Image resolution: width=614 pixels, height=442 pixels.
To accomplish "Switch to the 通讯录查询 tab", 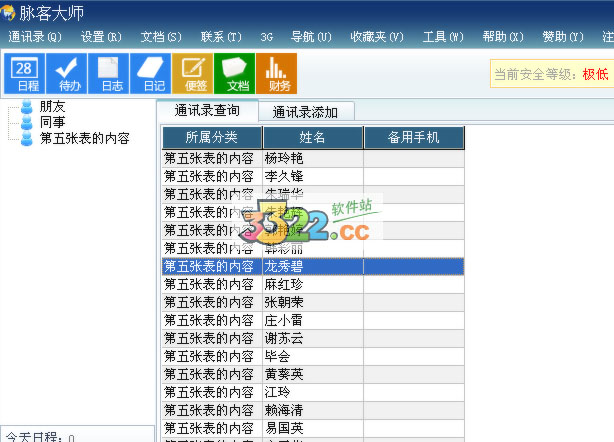I will [207, 111].
